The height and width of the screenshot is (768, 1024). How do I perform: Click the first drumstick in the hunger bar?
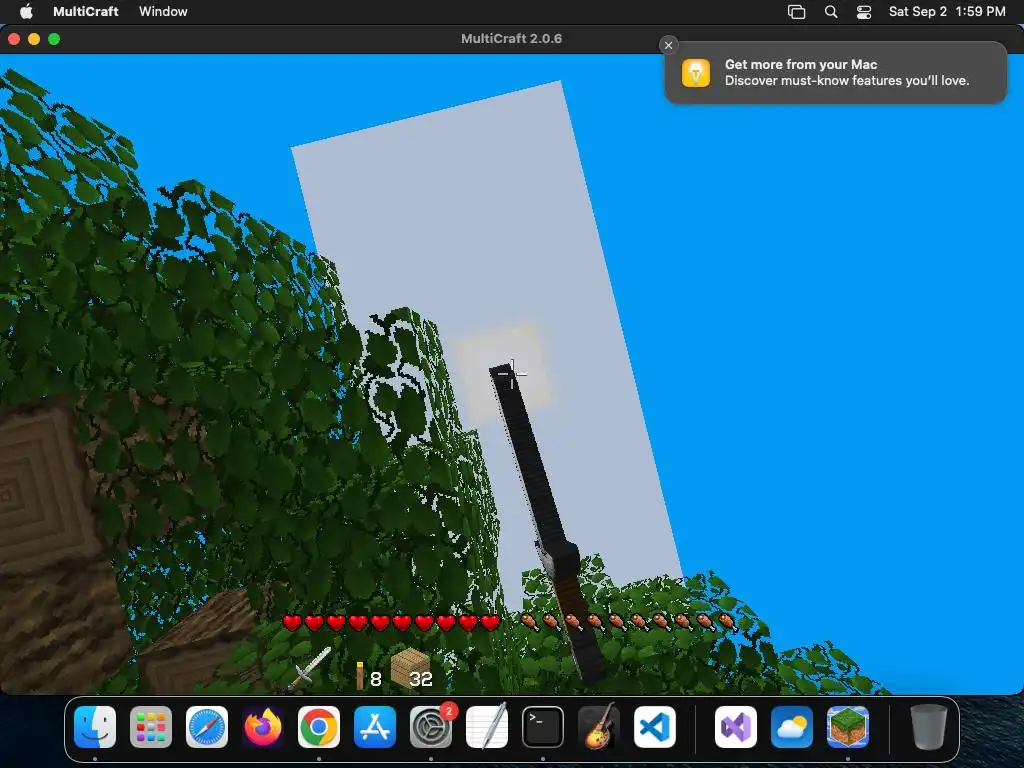pyautogui.click(x=530, y=622)
